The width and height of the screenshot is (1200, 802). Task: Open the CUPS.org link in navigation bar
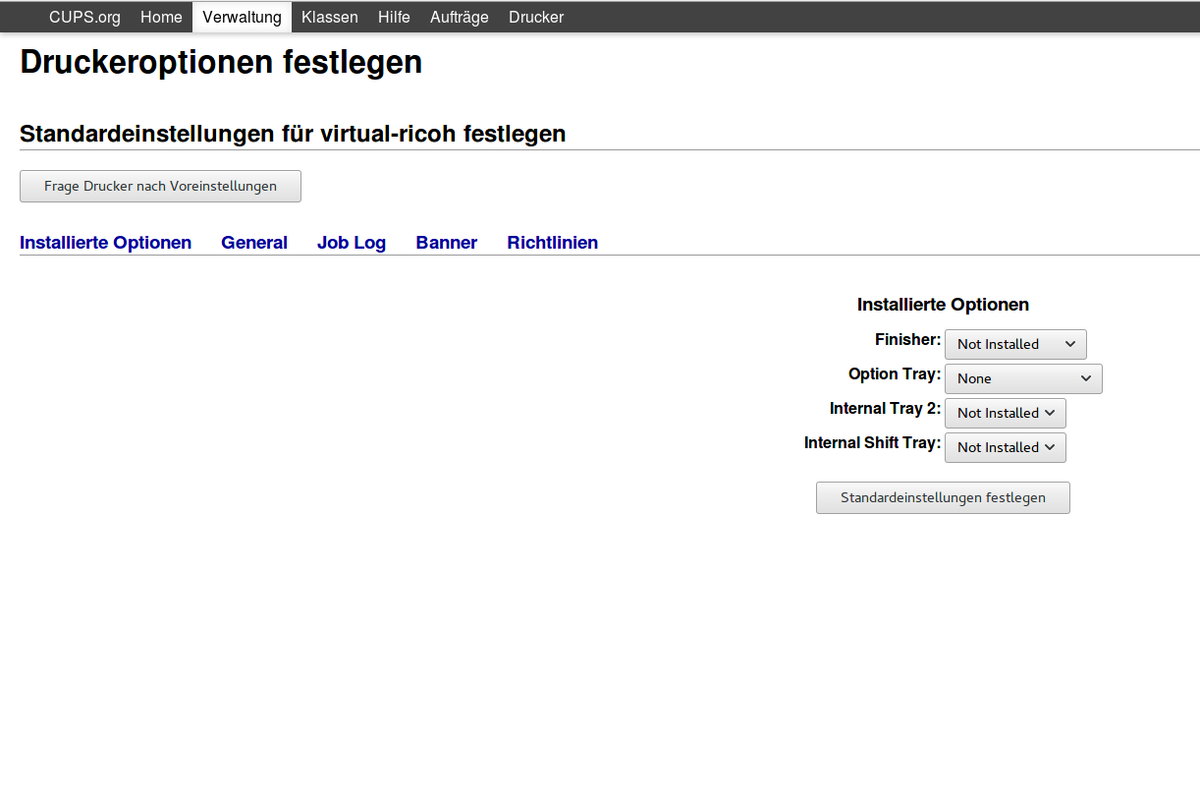(x=84, y=17)
